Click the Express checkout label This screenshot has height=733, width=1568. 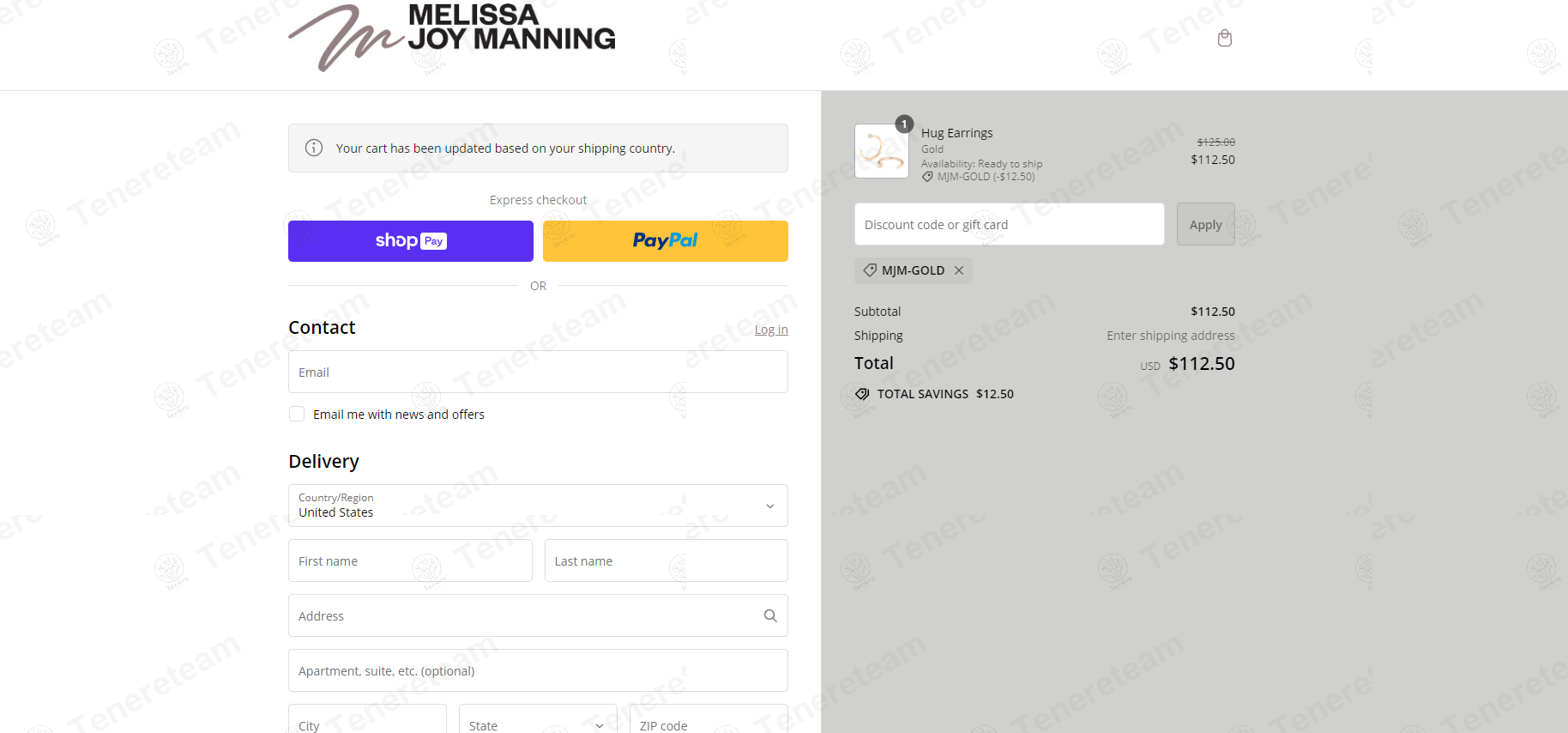click(538, 200)
